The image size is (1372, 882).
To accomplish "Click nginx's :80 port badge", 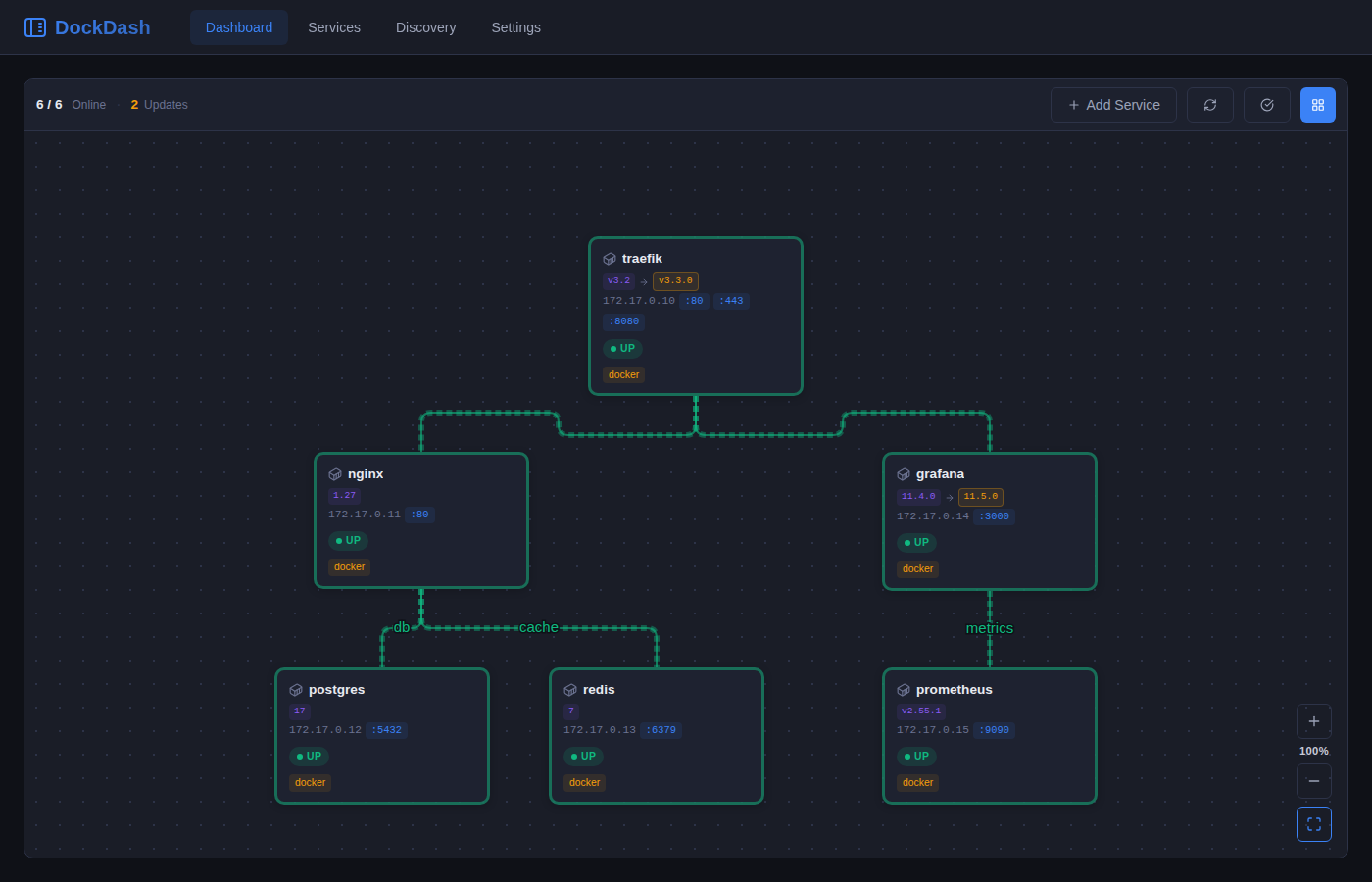I will (x=419, y=514).
